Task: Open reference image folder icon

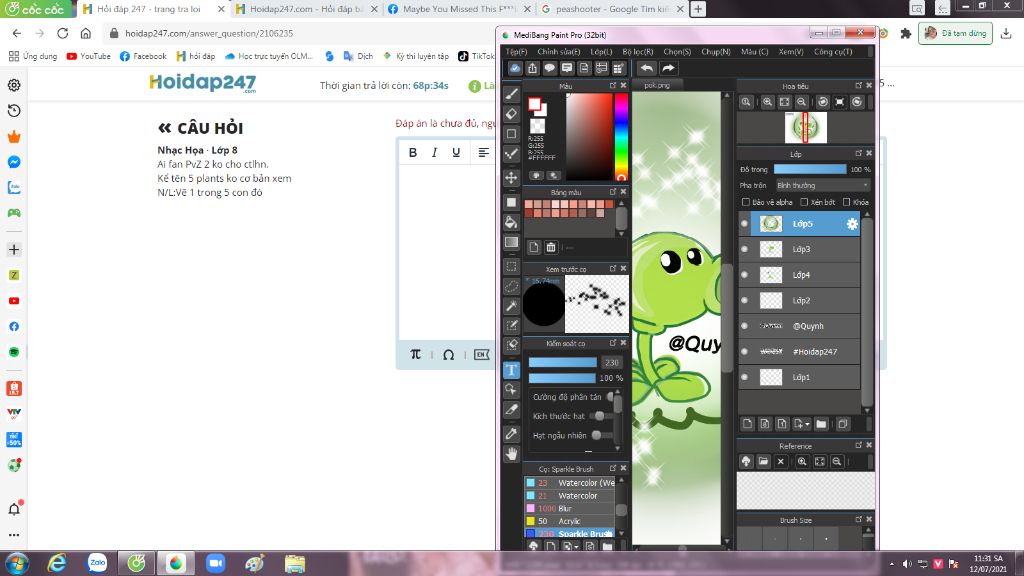Action: point(763,461)
